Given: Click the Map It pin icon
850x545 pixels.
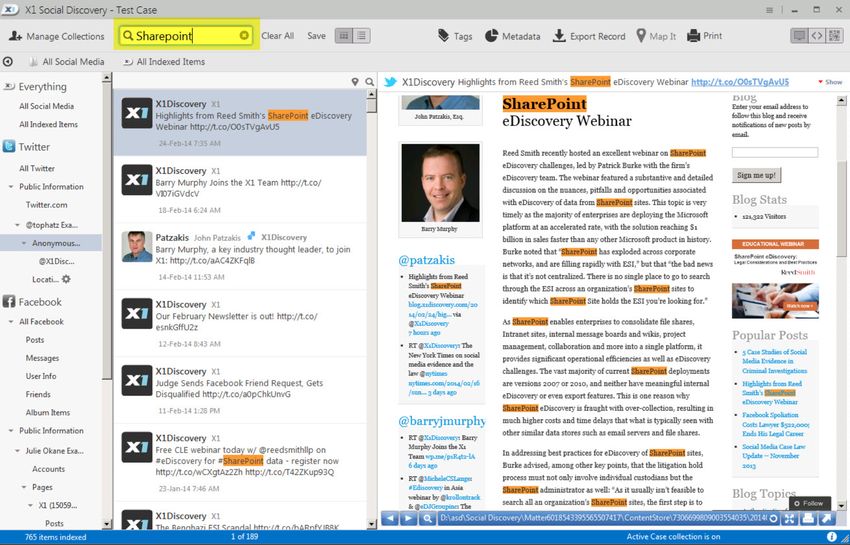Looking at the screenshot, I should pos(641,36).
